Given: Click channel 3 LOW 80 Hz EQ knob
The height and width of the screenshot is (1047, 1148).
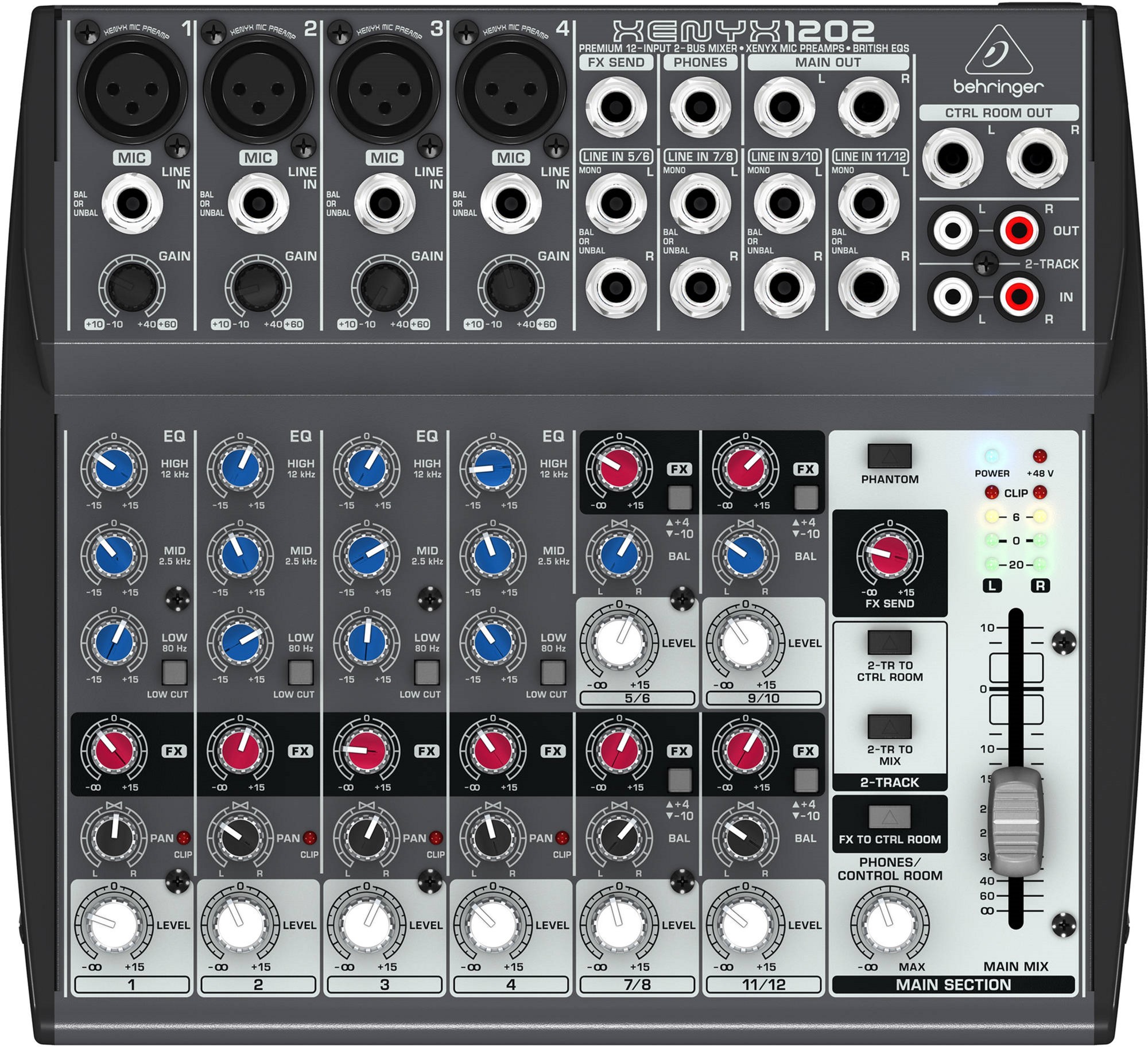Looking at the screenshot, I should [367, 642].
